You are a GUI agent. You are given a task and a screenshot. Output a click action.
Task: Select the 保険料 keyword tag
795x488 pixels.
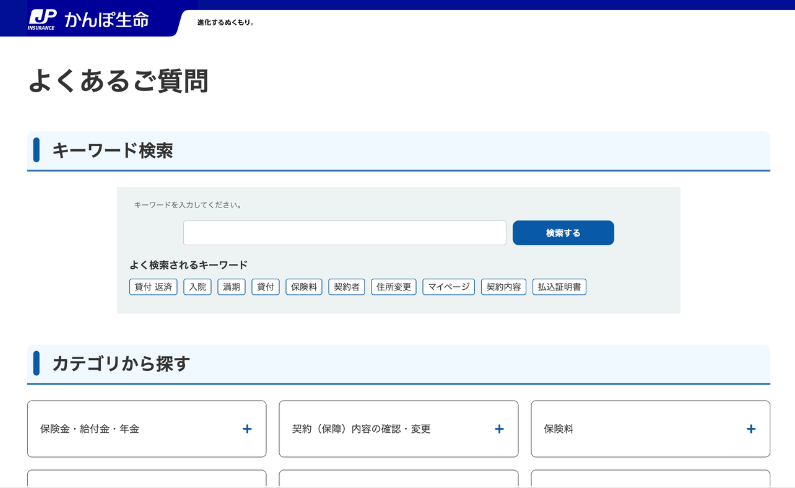pos(304,287)
